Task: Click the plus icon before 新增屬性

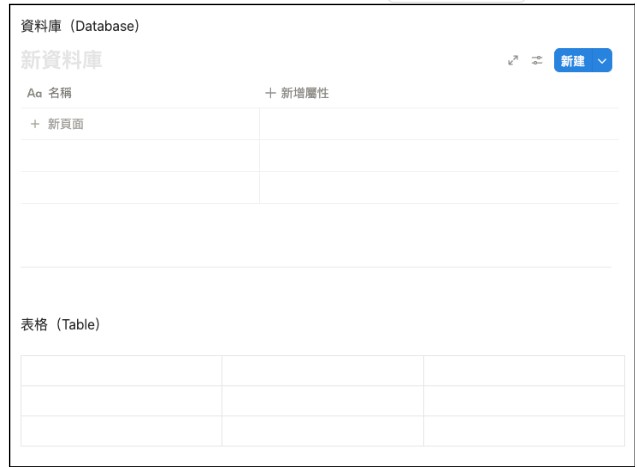Action: [x=270, y=93]
